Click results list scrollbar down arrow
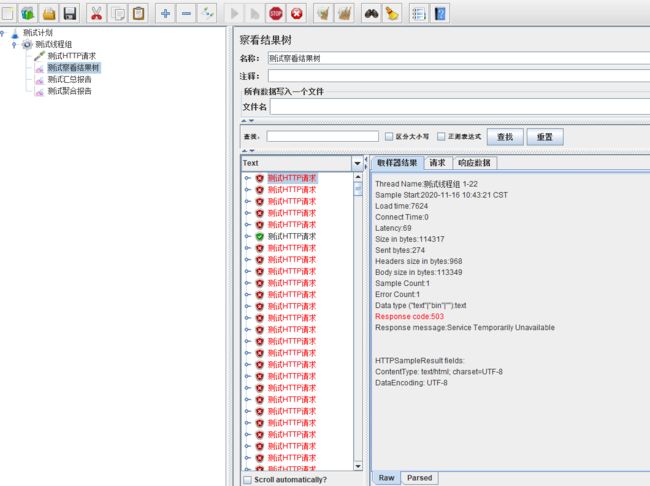Image resolution: width=650 pixels, height=486 pixels. [x=358, y=466]
